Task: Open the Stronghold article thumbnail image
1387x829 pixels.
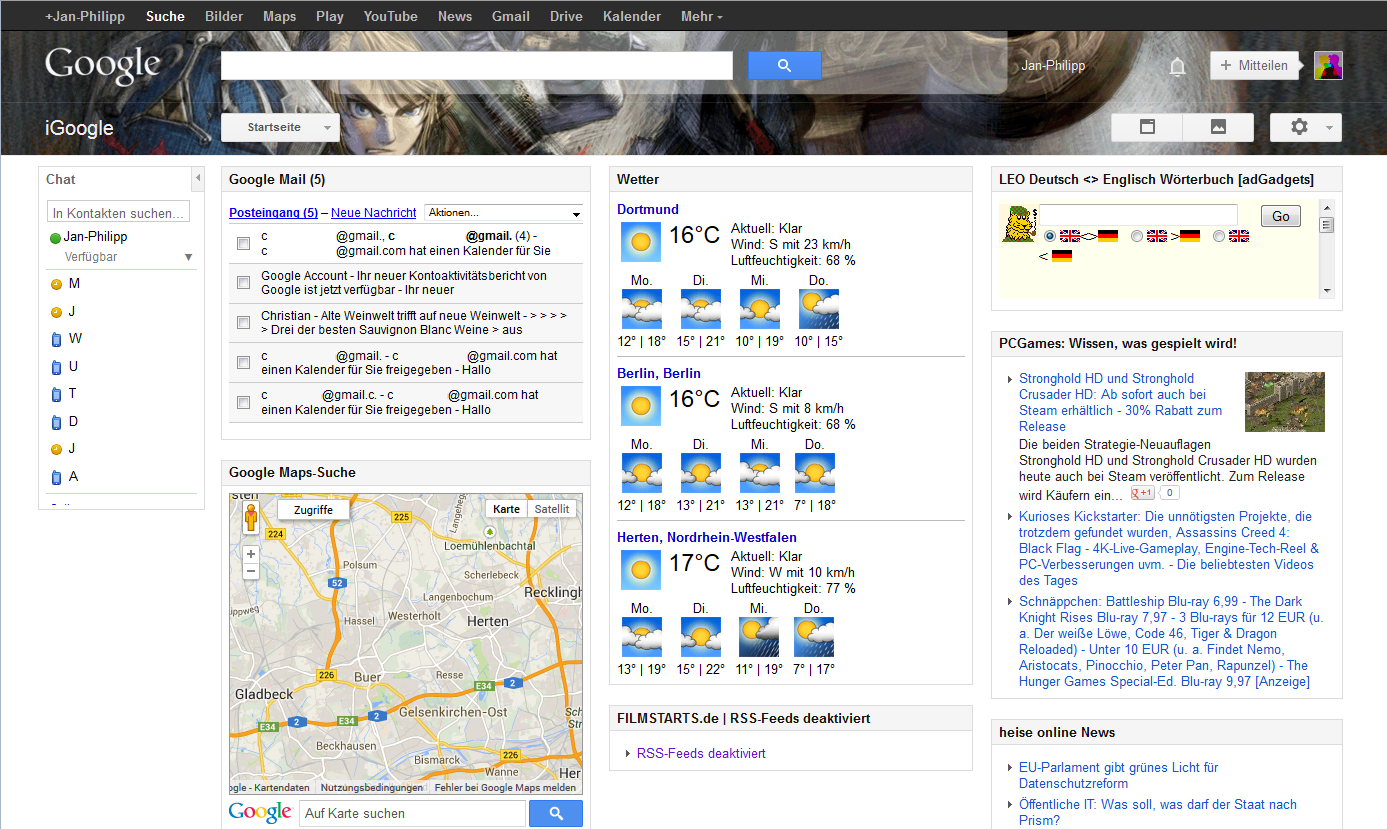Action: click(1285, 402)
